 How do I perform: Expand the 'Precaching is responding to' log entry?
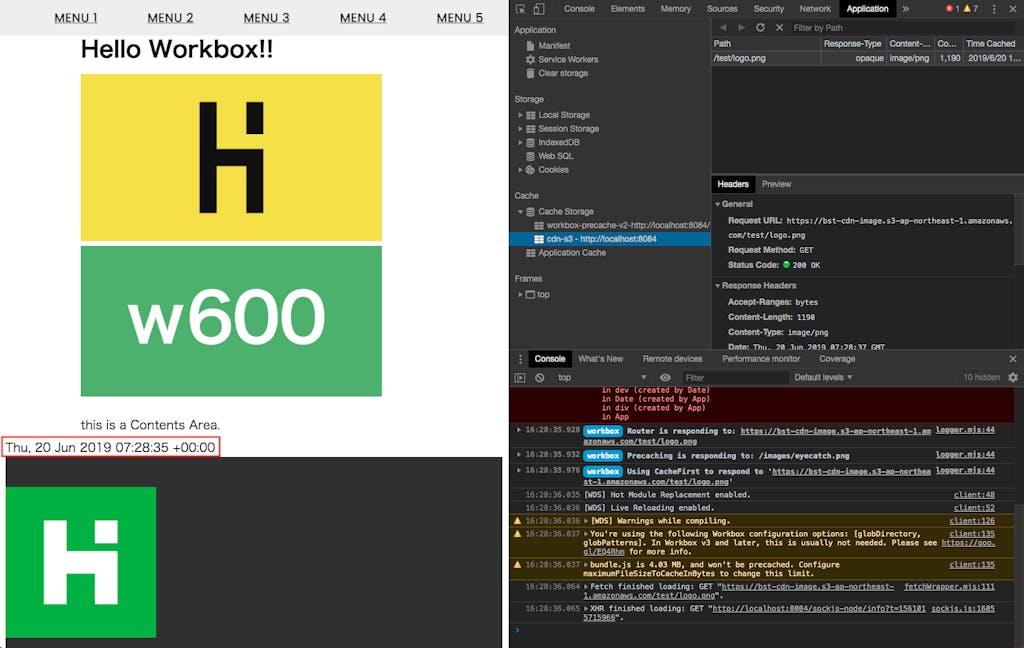point(519,455)
